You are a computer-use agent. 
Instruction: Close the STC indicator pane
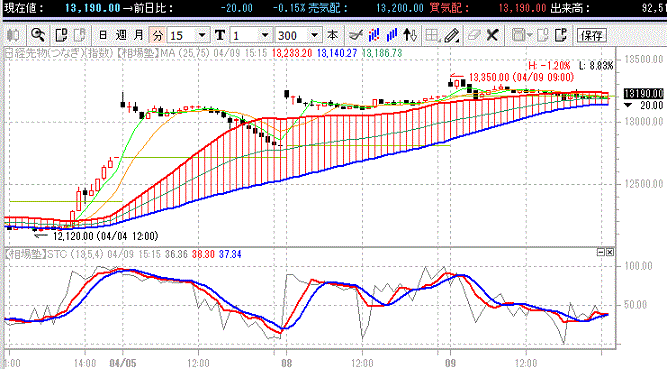tap(610, 252)
